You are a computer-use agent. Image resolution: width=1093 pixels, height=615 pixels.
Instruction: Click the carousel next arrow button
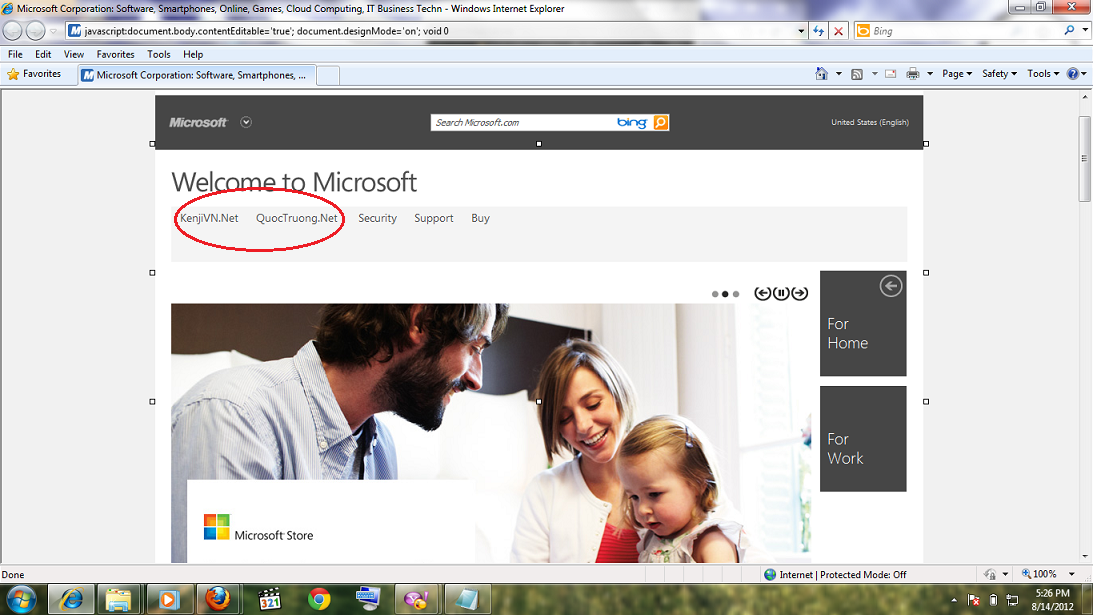[800, 294]
